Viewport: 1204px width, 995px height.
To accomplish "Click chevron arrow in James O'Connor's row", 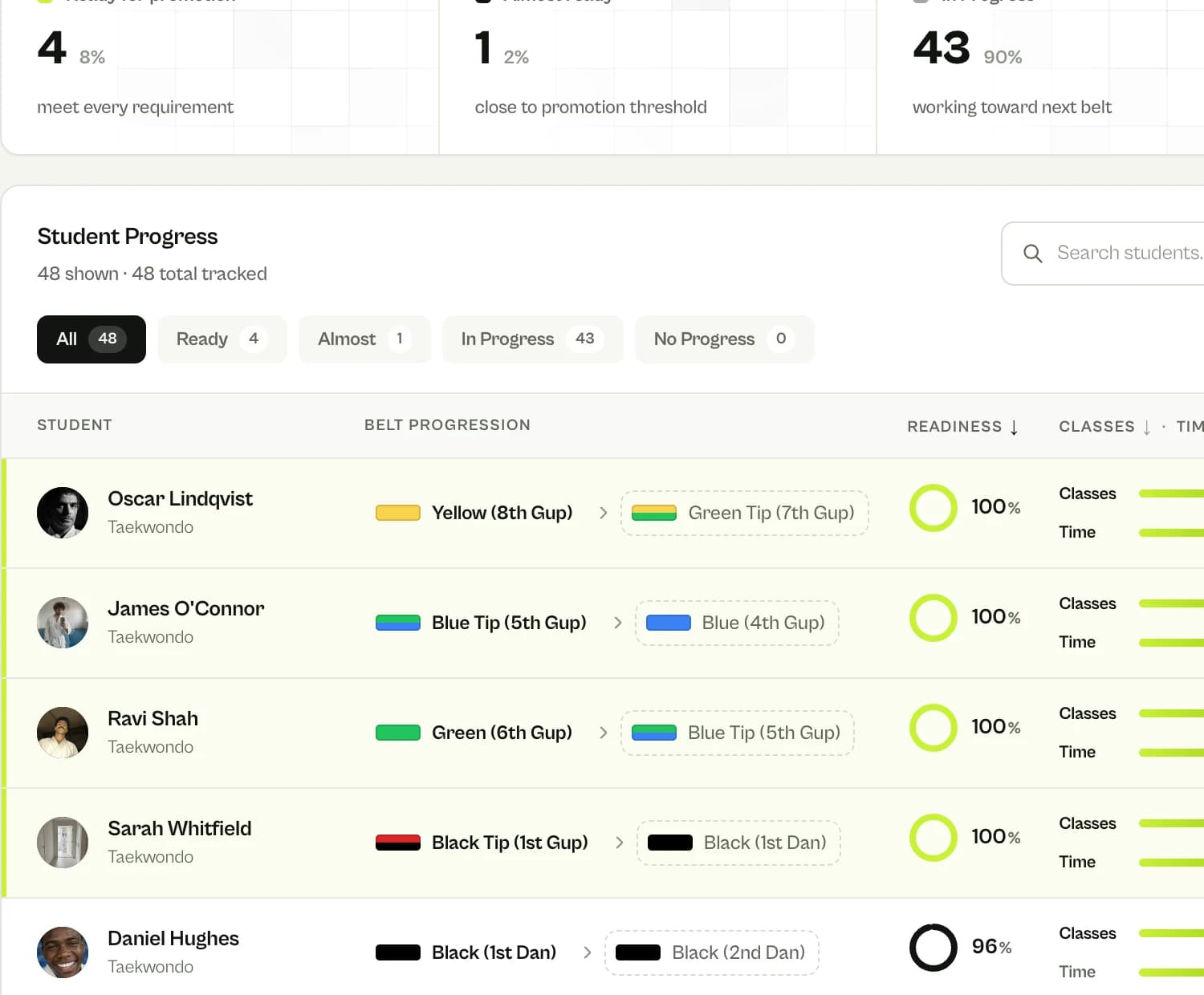I will 618,623.
